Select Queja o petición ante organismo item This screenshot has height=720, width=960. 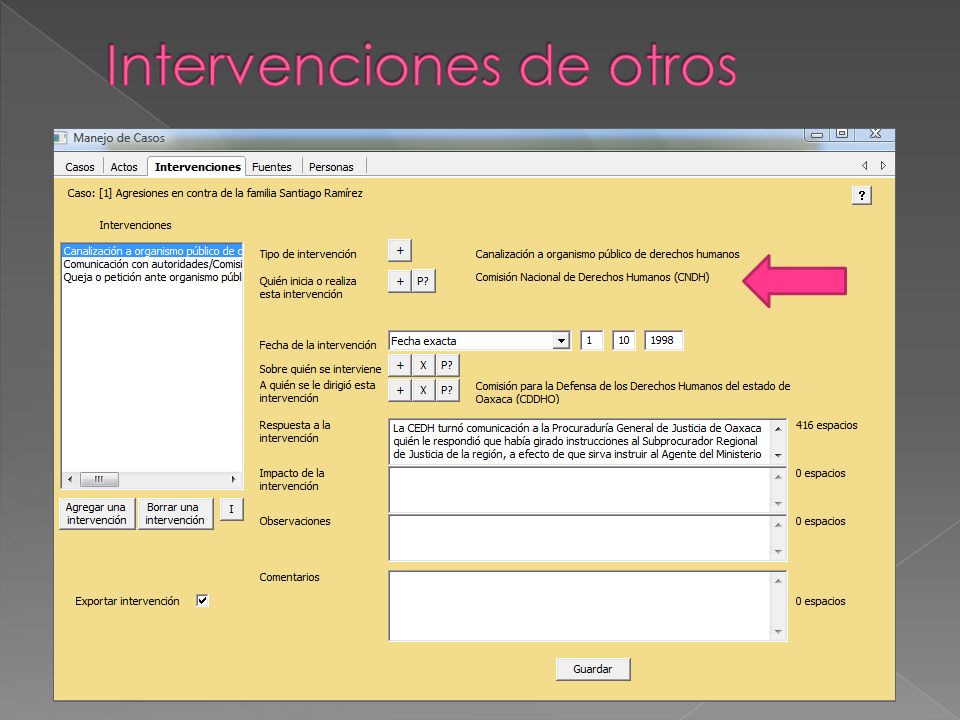152,277
